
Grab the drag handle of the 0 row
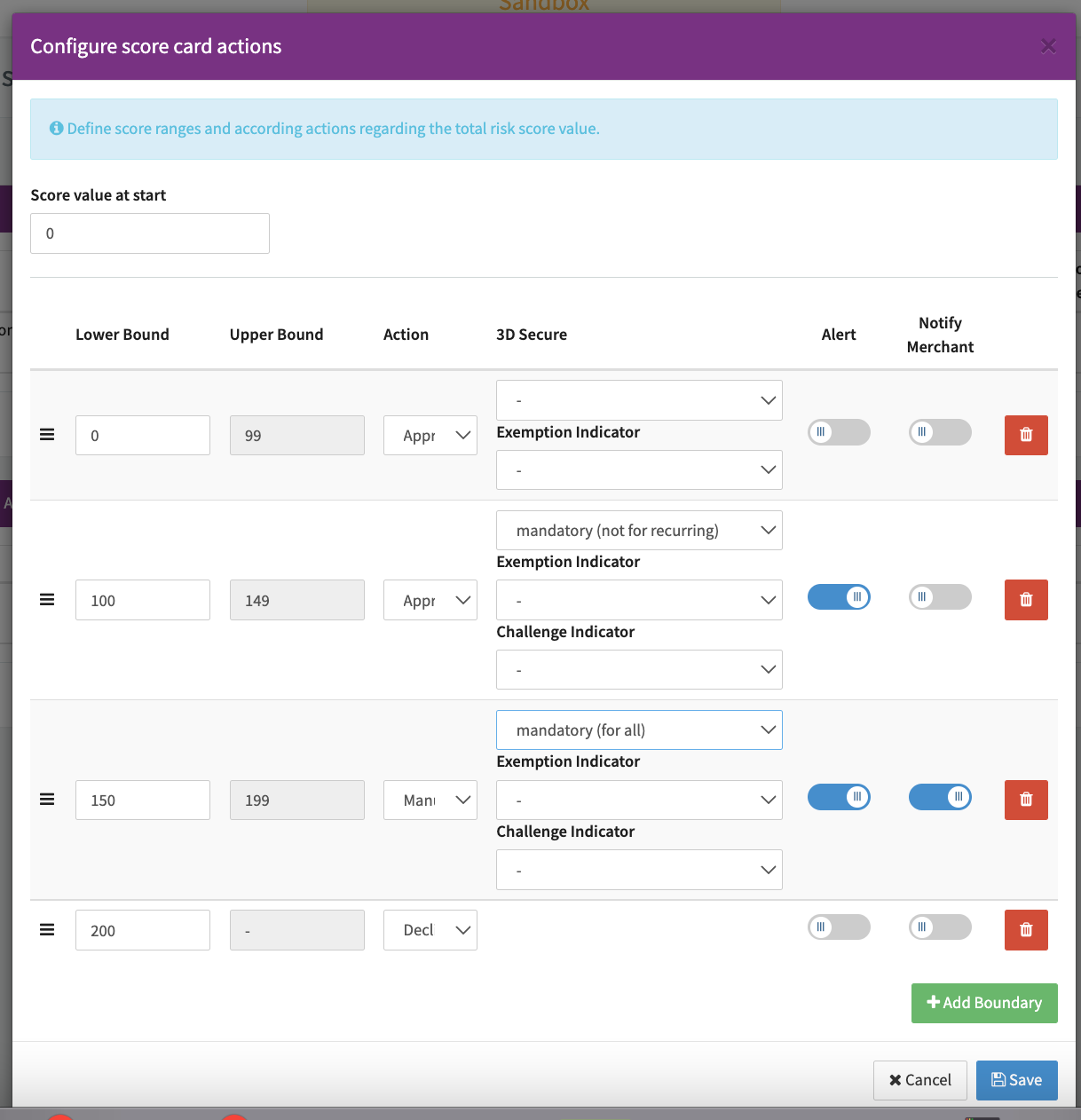coord(47,435)
